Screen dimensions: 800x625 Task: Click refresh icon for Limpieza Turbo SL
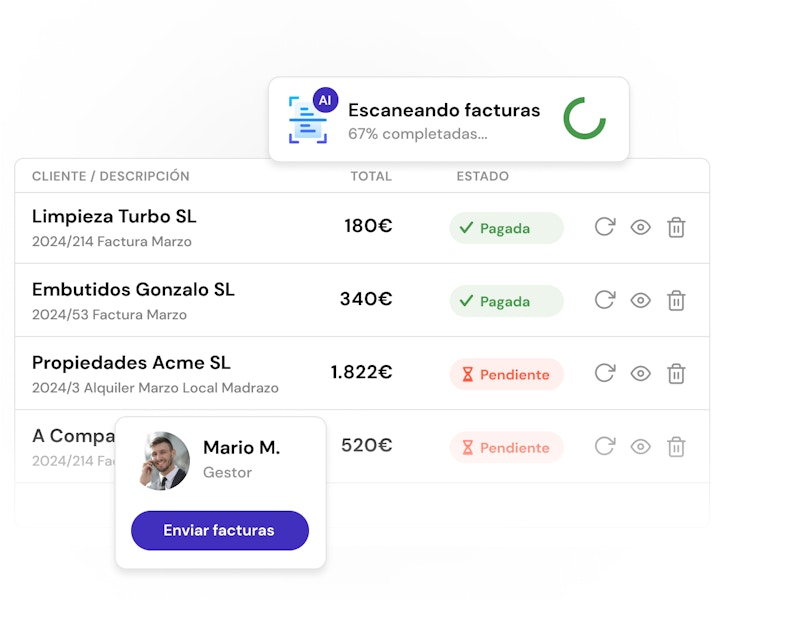click(x=604, y=227)
